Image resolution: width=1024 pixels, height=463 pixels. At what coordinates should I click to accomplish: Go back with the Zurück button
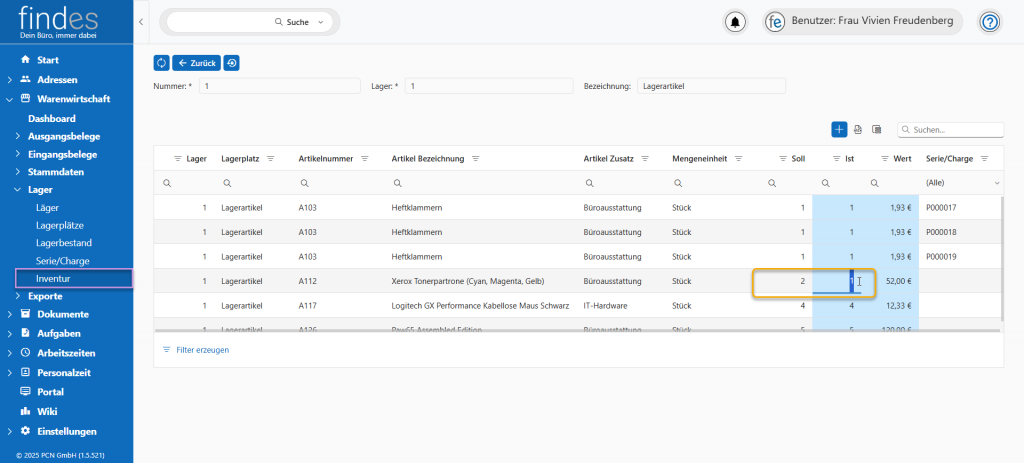[196, 63]
